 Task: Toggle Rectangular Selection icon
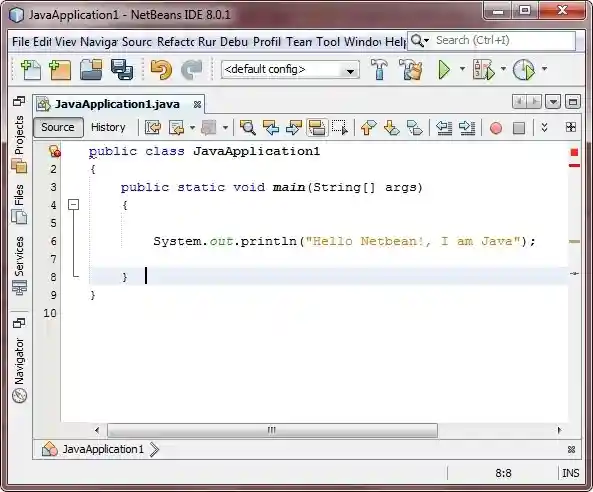click(340, 127)
